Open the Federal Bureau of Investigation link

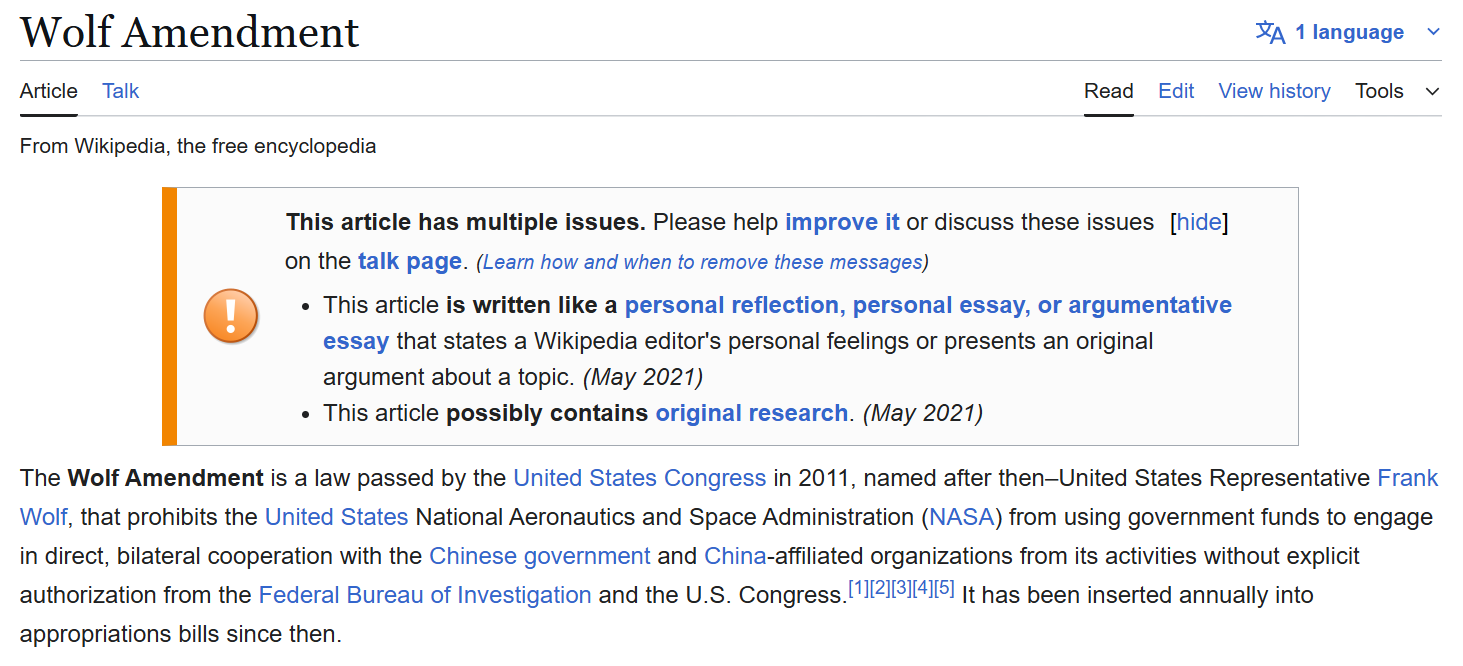pyautogui.click(x=425, y=595)
